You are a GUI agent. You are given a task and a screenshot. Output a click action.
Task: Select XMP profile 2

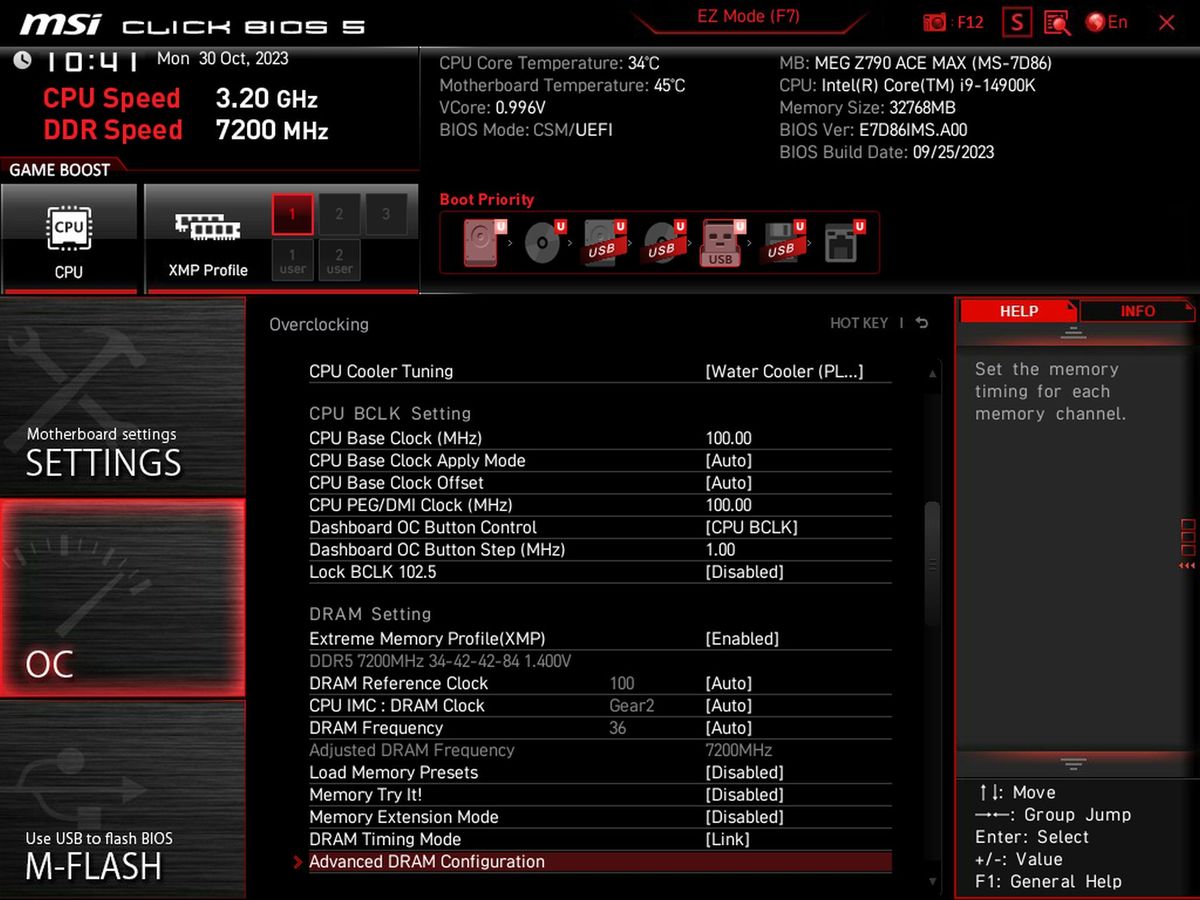pyautogui.click(x=339, y=214)
